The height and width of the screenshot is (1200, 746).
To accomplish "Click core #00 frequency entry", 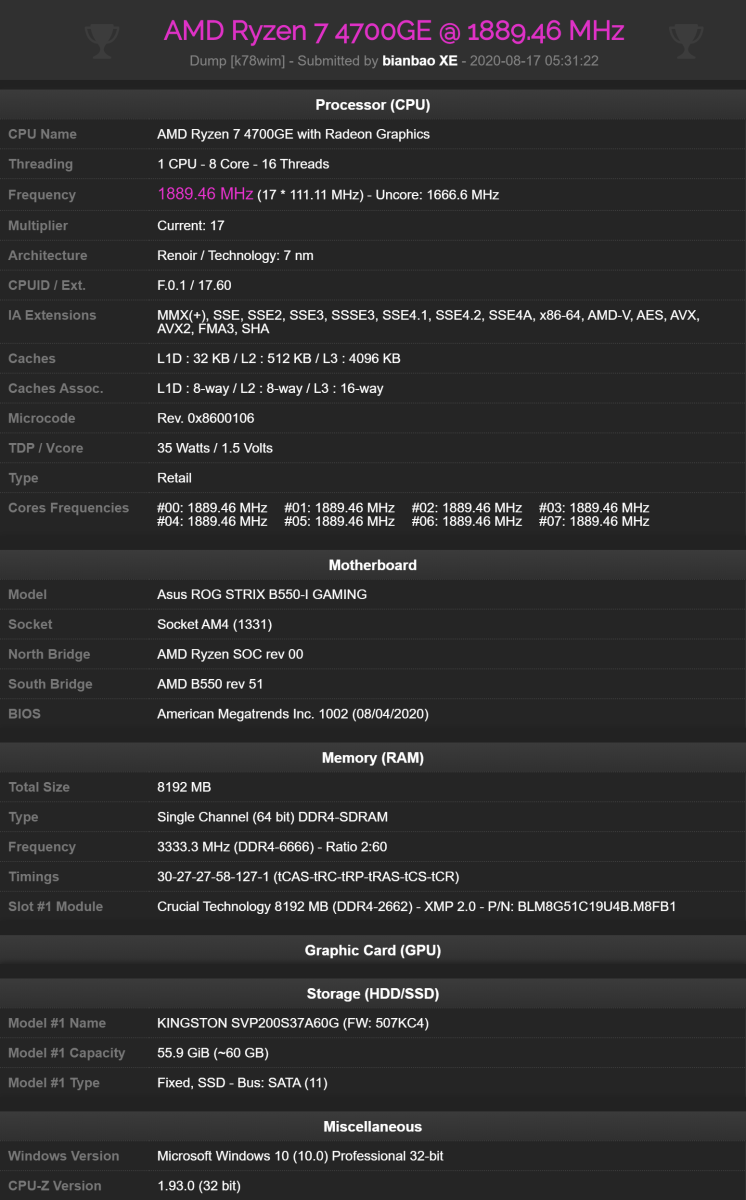I will click(212, 508).
